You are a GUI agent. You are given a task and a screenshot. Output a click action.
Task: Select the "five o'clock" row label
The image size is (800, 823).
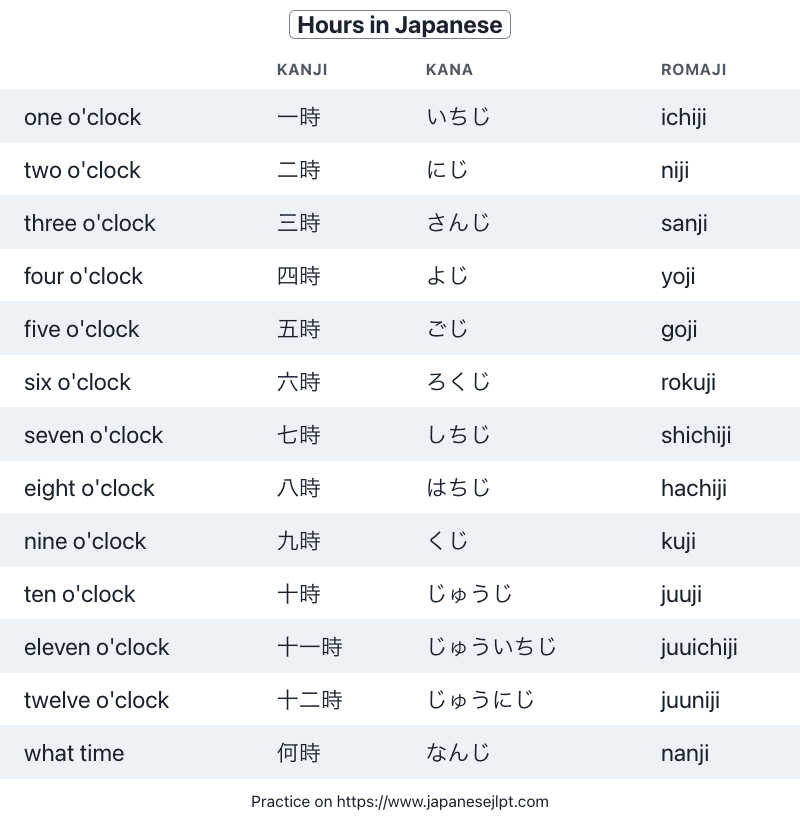tap(81, 329)
